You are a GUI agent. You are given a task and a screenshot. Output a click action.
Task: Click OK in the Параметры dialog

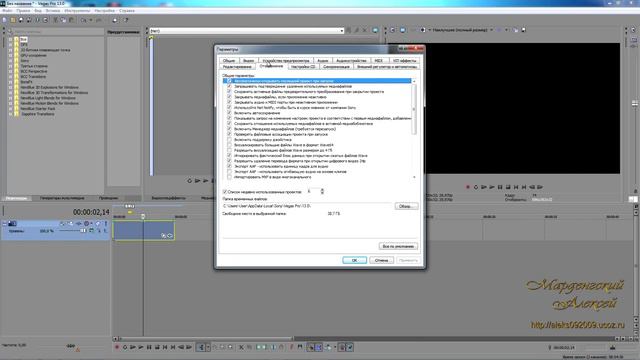(x=354, y=260)
